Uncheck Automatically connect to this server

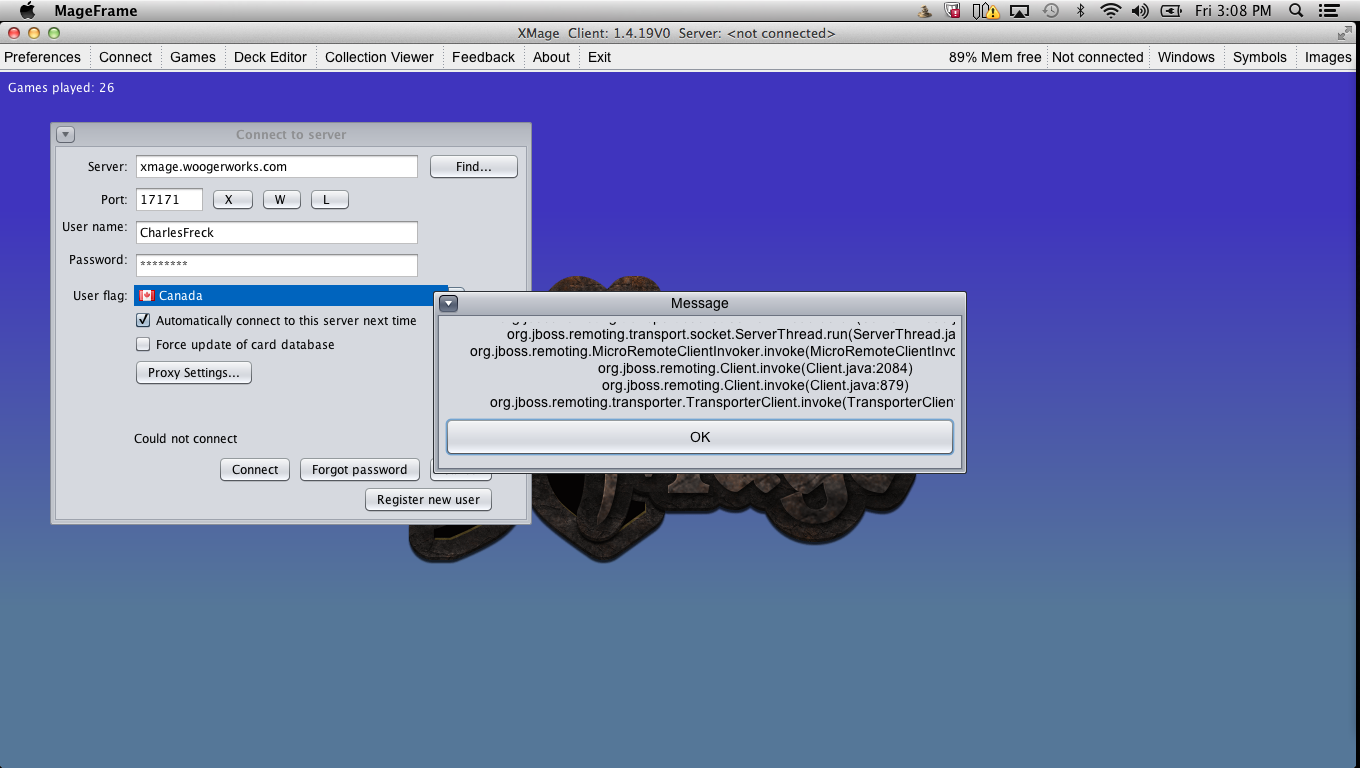pyautogui.click(x=143, y=321)
